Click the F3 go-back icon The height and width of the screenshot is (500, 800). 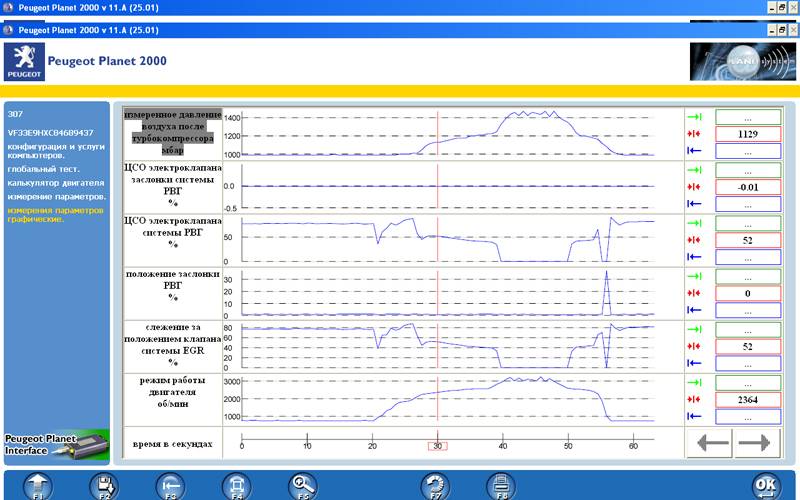click(x=170, y=485)
